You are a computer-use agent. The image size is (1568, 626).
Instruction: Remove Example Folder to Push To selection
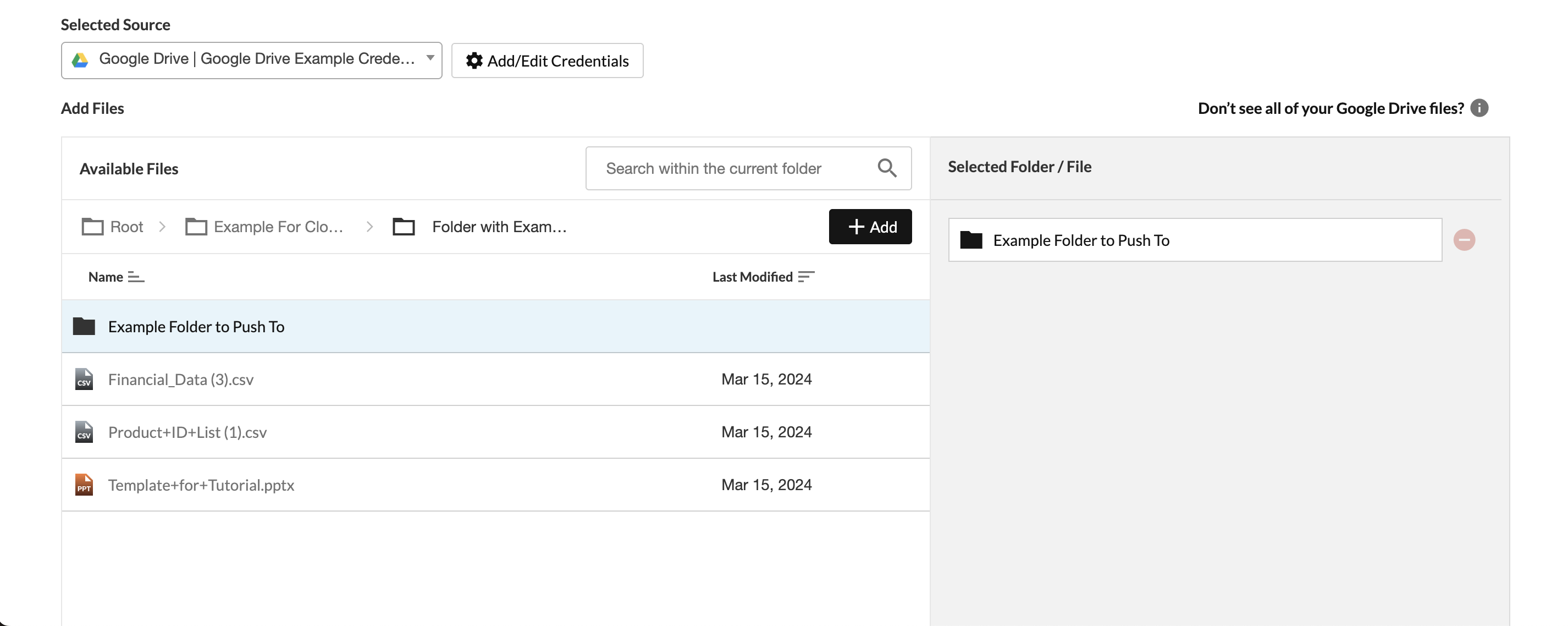click(x=1464, y=240)
